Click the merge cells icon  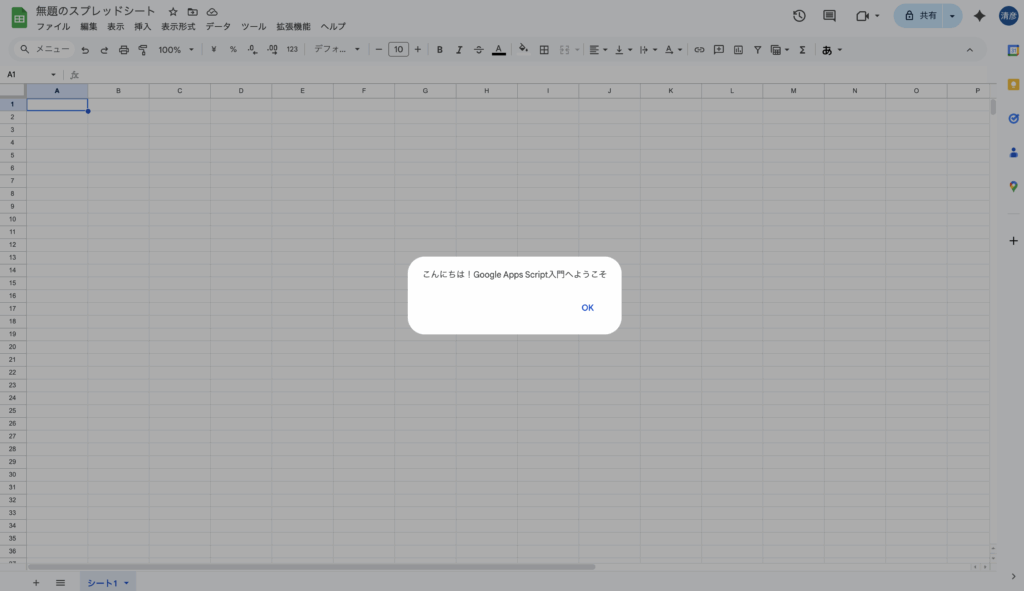pyautogui.click(x=564, y=50)
